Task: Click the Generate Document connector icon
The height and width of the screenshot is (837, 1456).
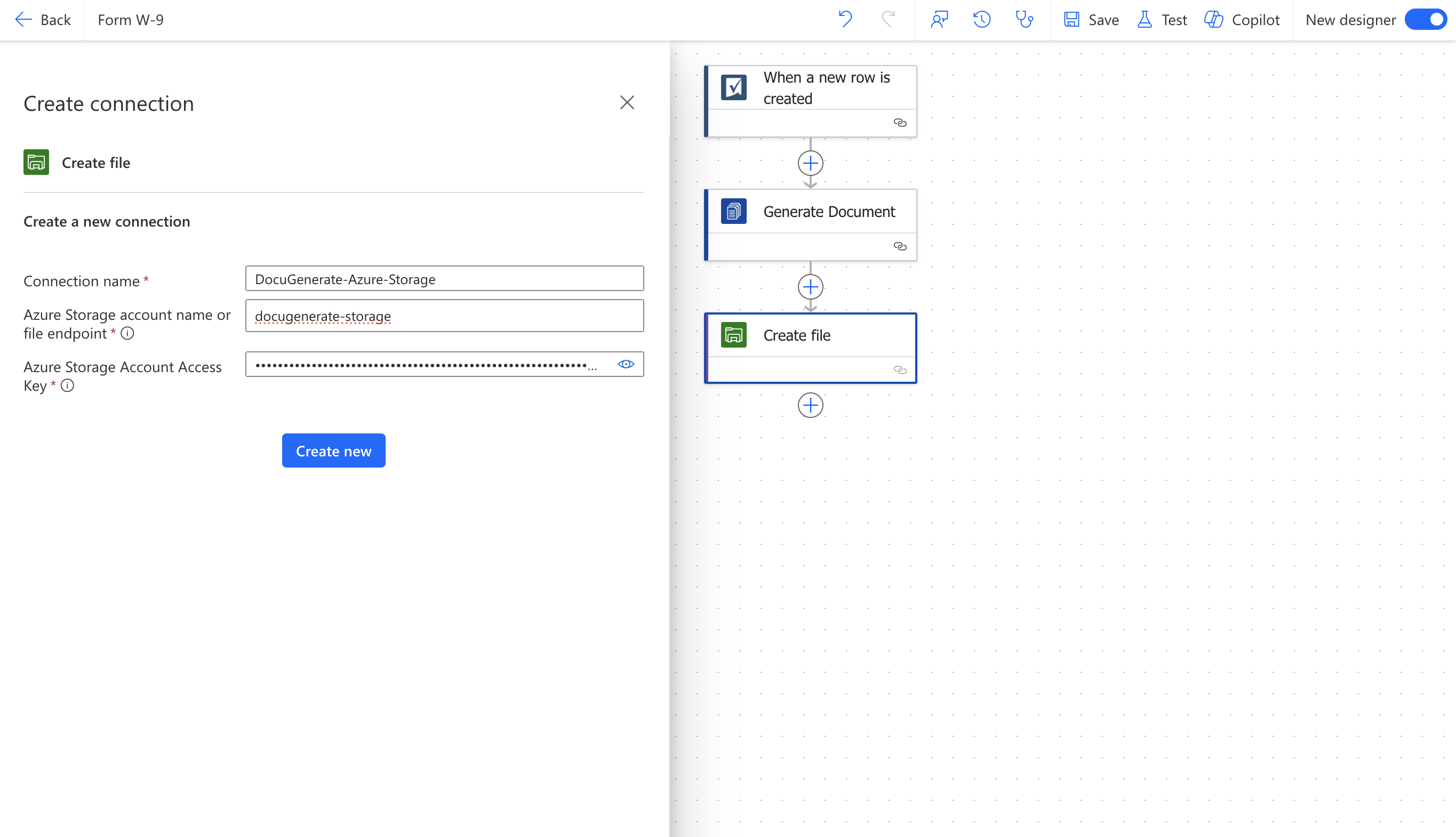Action: click(x=734, y=211)
